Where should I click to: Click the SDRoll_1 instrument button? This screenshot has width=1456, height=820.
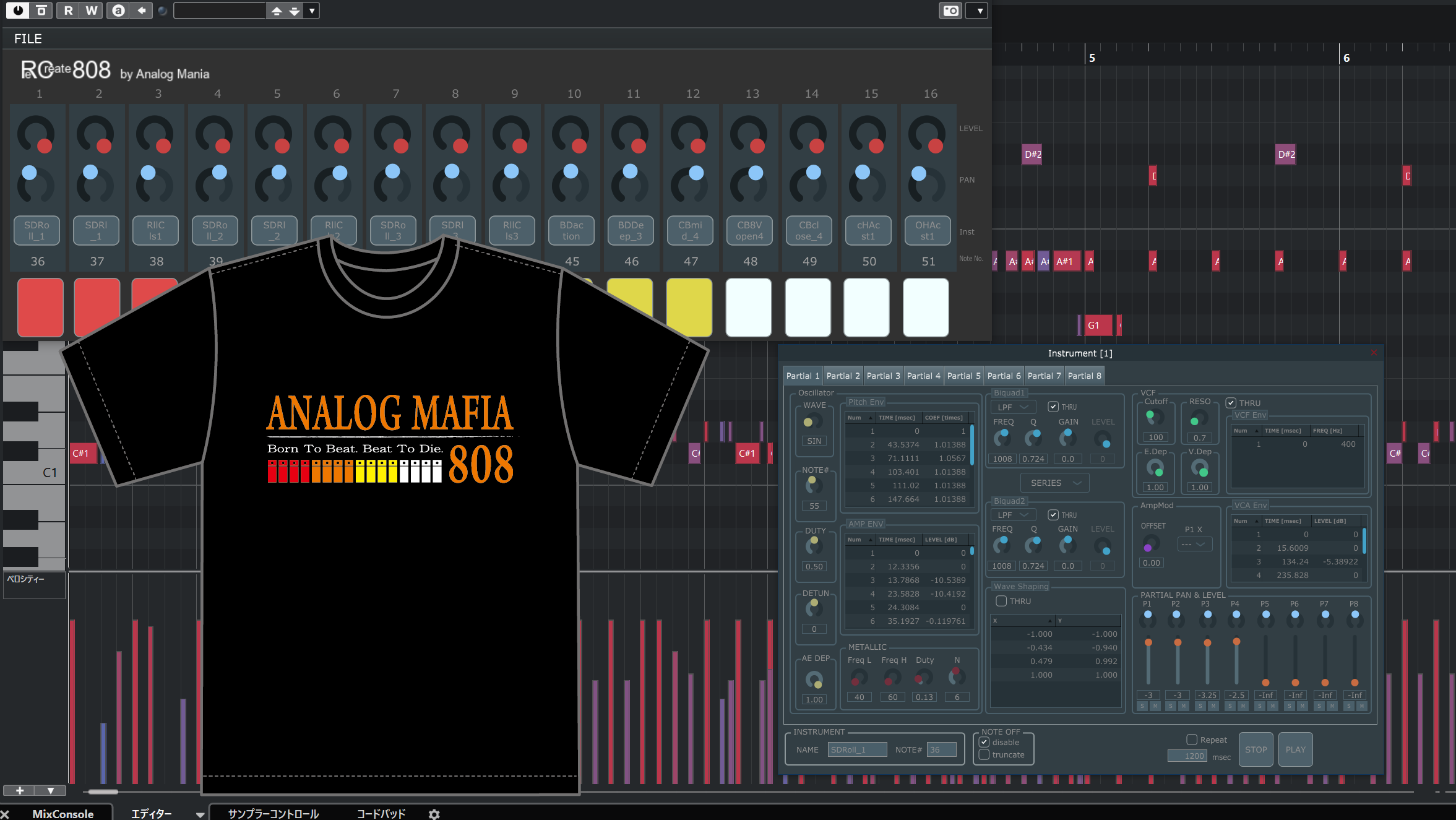pyautogui.click(x=37, y=230)
